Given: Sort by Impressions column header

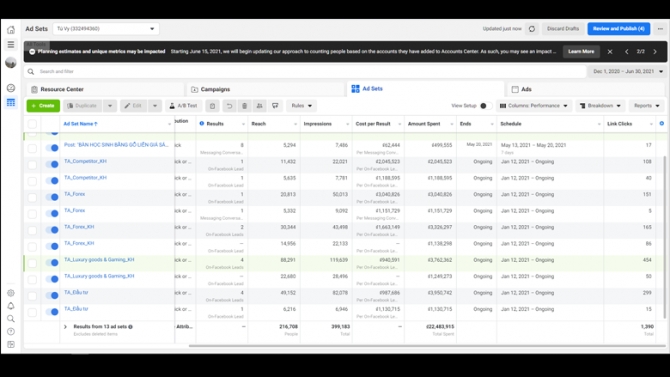Looking at the screenshot, I should point(317,124).
